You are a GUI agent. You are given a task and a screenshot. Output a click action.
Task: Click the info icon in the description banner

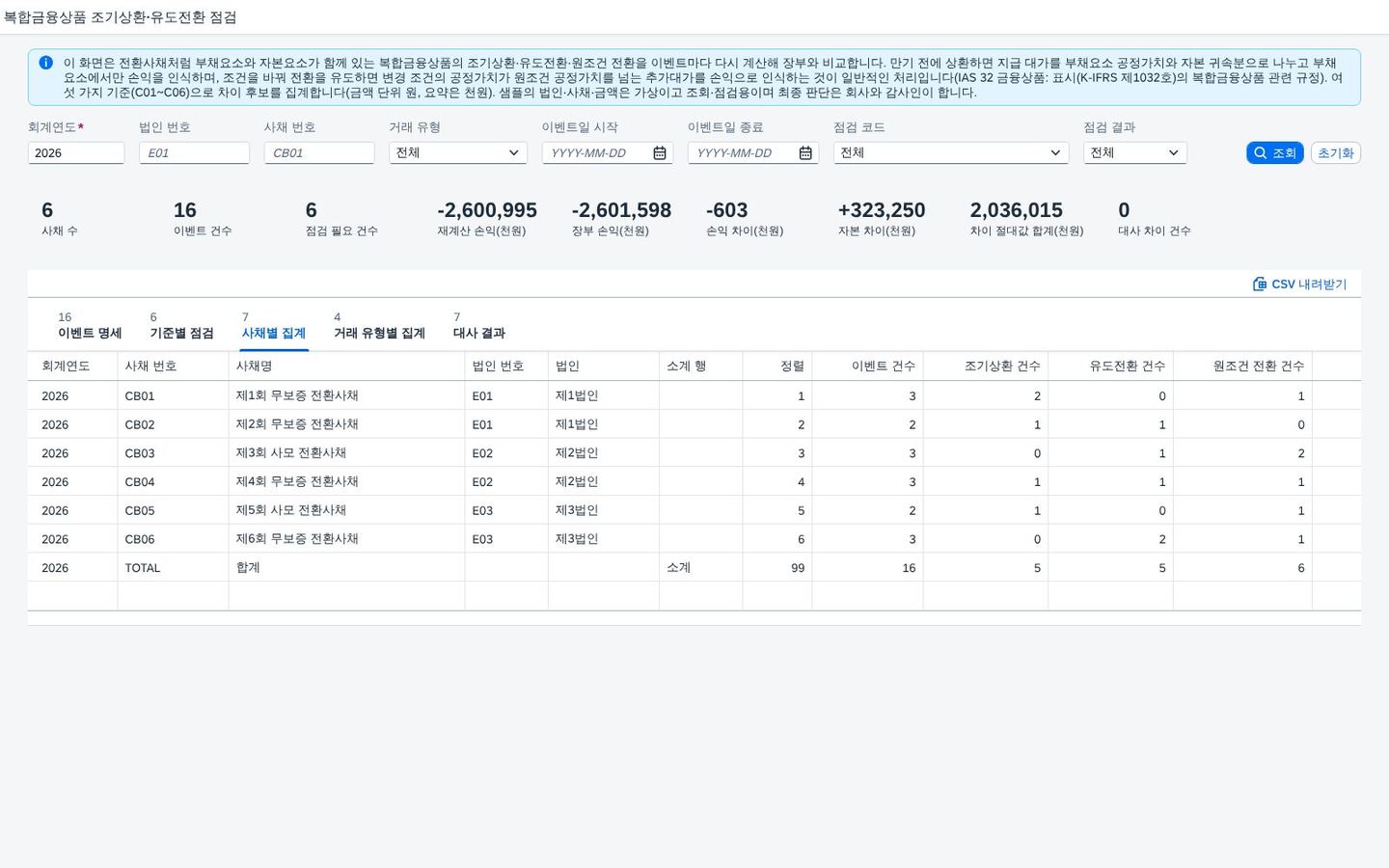(45, 63)
